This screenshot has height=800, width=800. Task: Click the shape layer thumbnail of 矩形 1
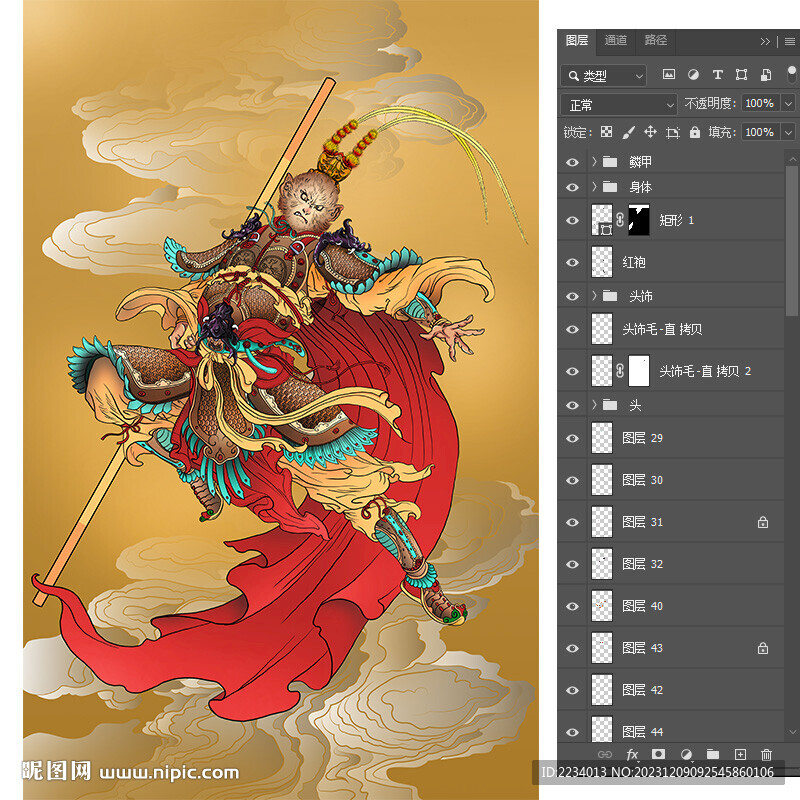(x=602, y=220)
